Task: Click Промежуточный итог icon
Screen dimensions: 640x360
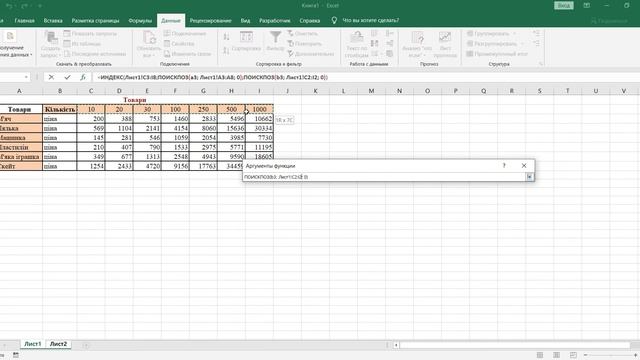Action: [x=470, y=54]
